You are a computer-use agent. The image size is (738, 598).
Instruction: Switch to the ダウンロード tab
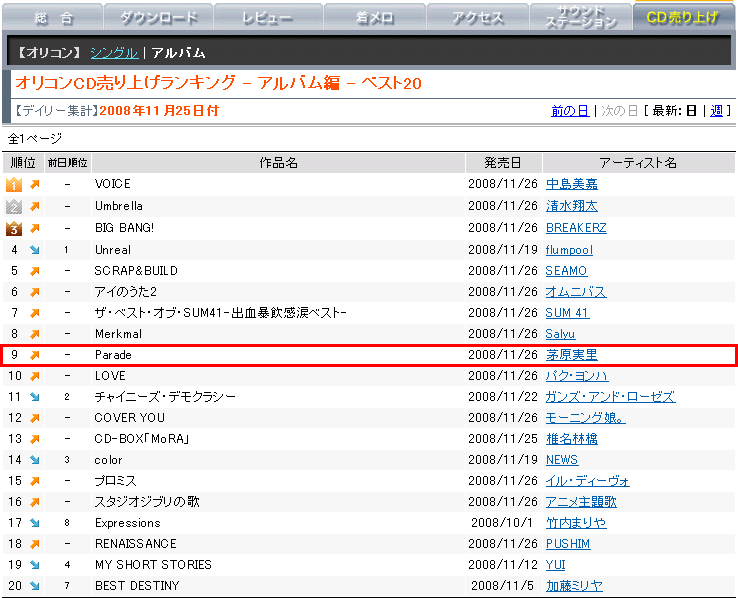coord(159,17)
